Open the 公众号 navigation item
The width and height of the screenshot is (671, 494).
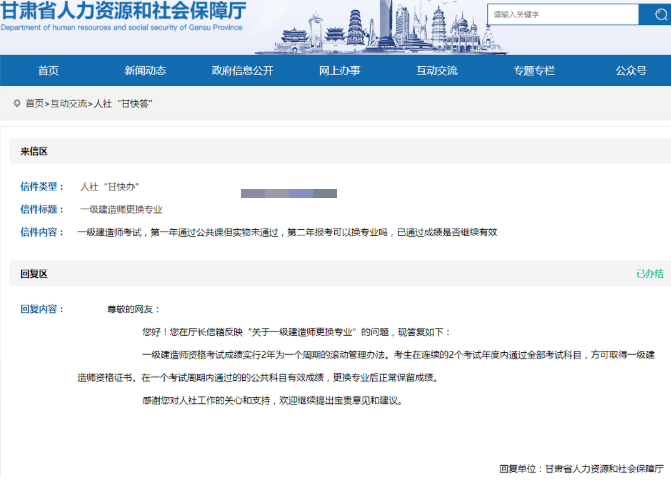coord(631,71)
